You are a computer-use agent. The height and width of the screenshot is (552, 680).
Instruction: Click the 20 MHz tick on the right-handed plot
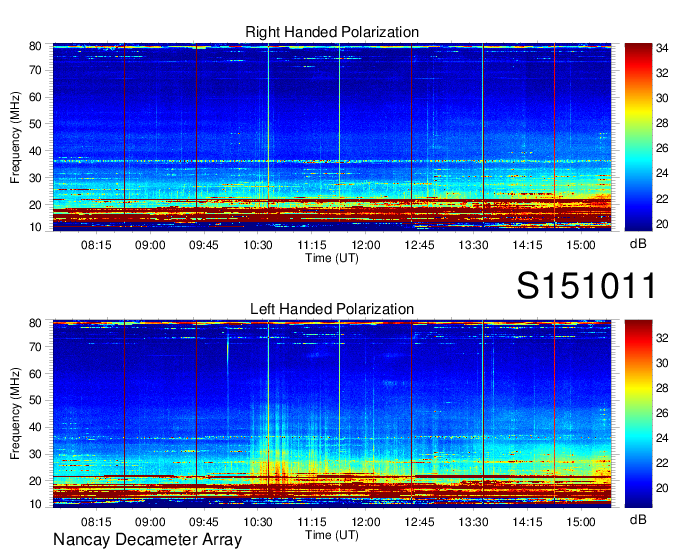35,205
